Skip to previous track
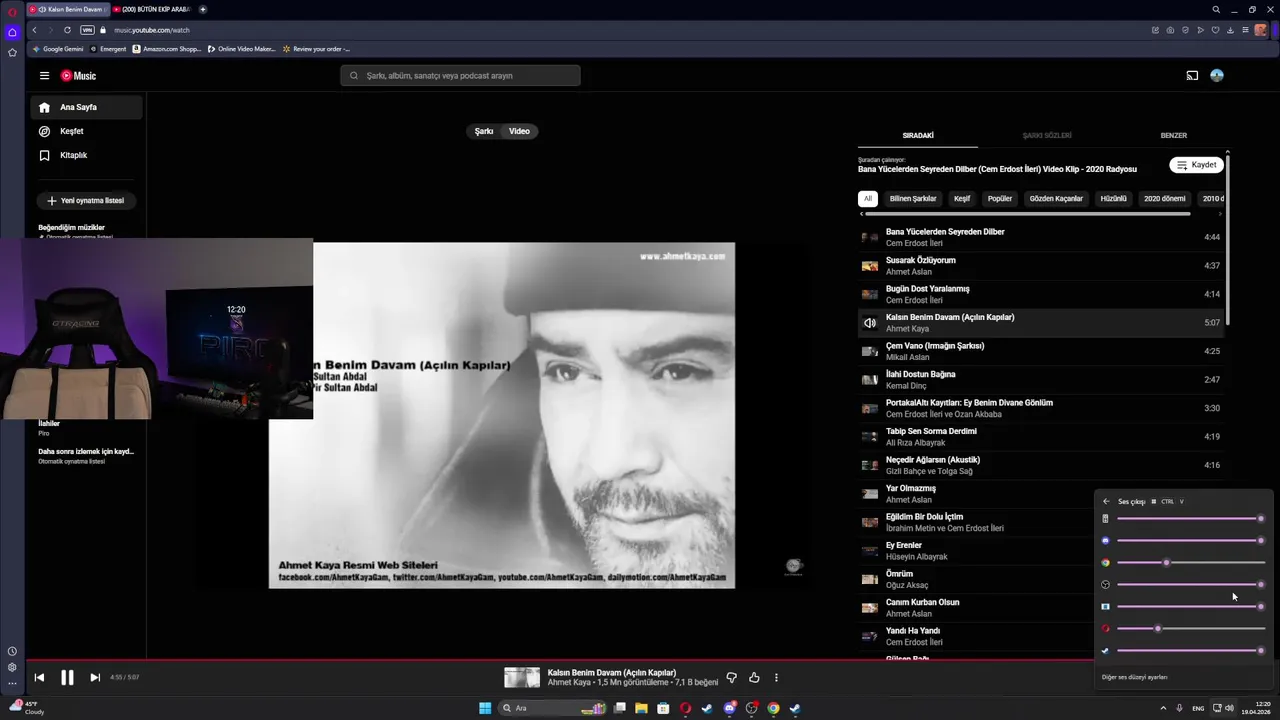 coord(39,677)
